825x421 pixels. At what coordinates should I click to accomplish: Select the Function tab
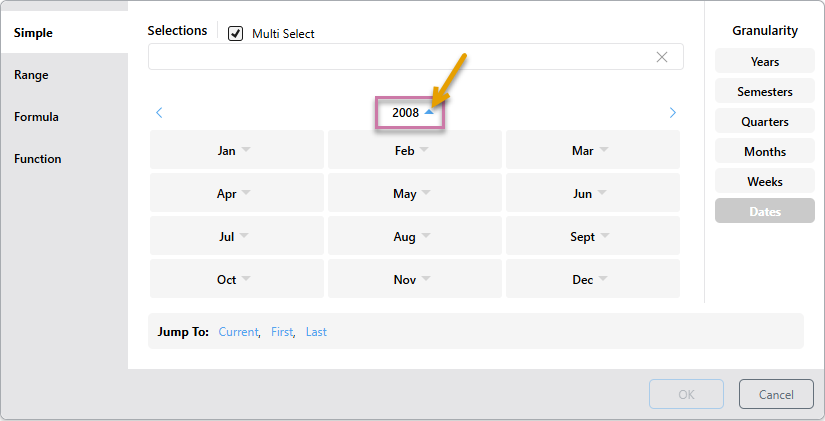(x=37, y=159)
